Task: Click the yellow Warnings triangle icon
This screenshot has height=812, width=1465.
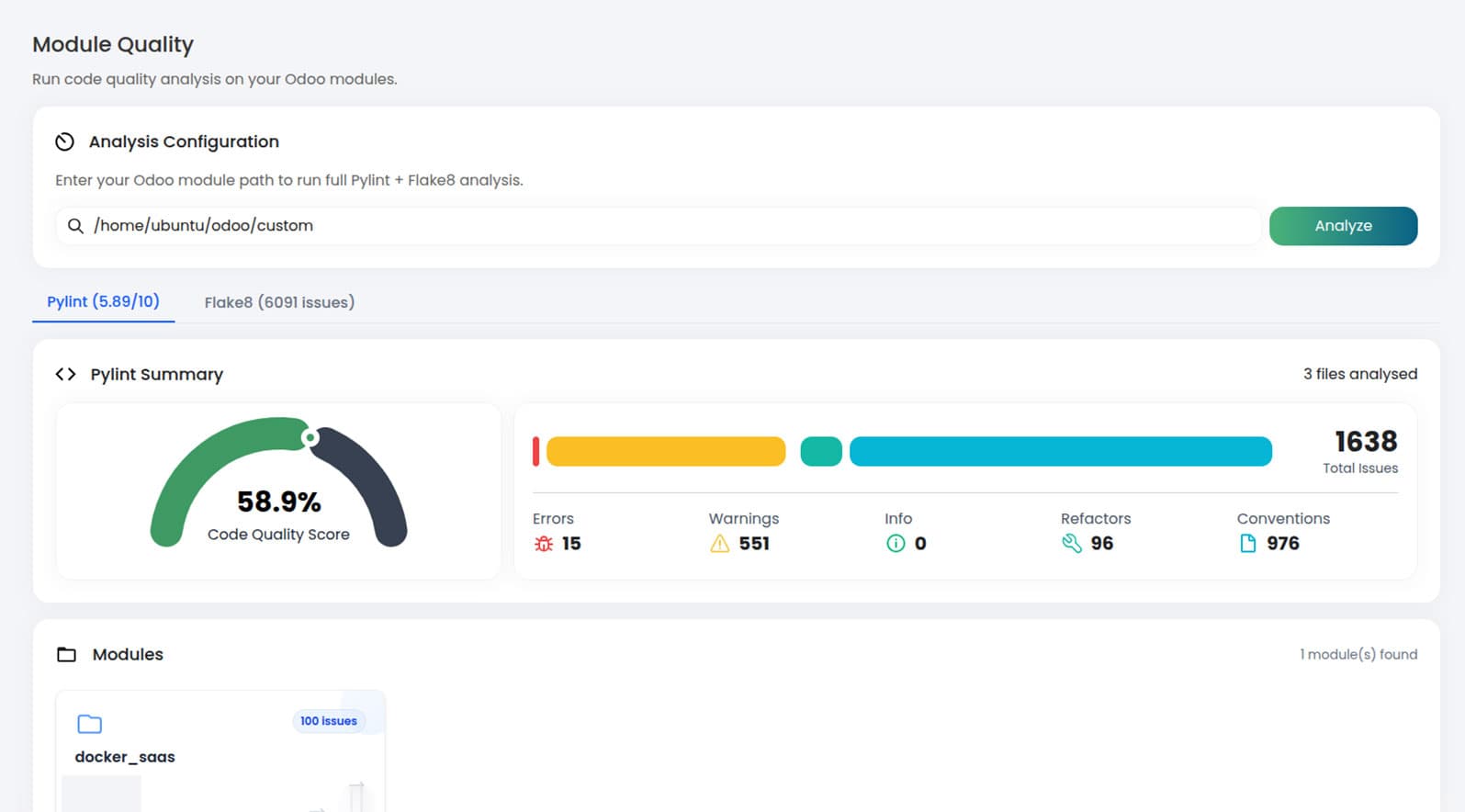Action: click(x=719, y=544)
